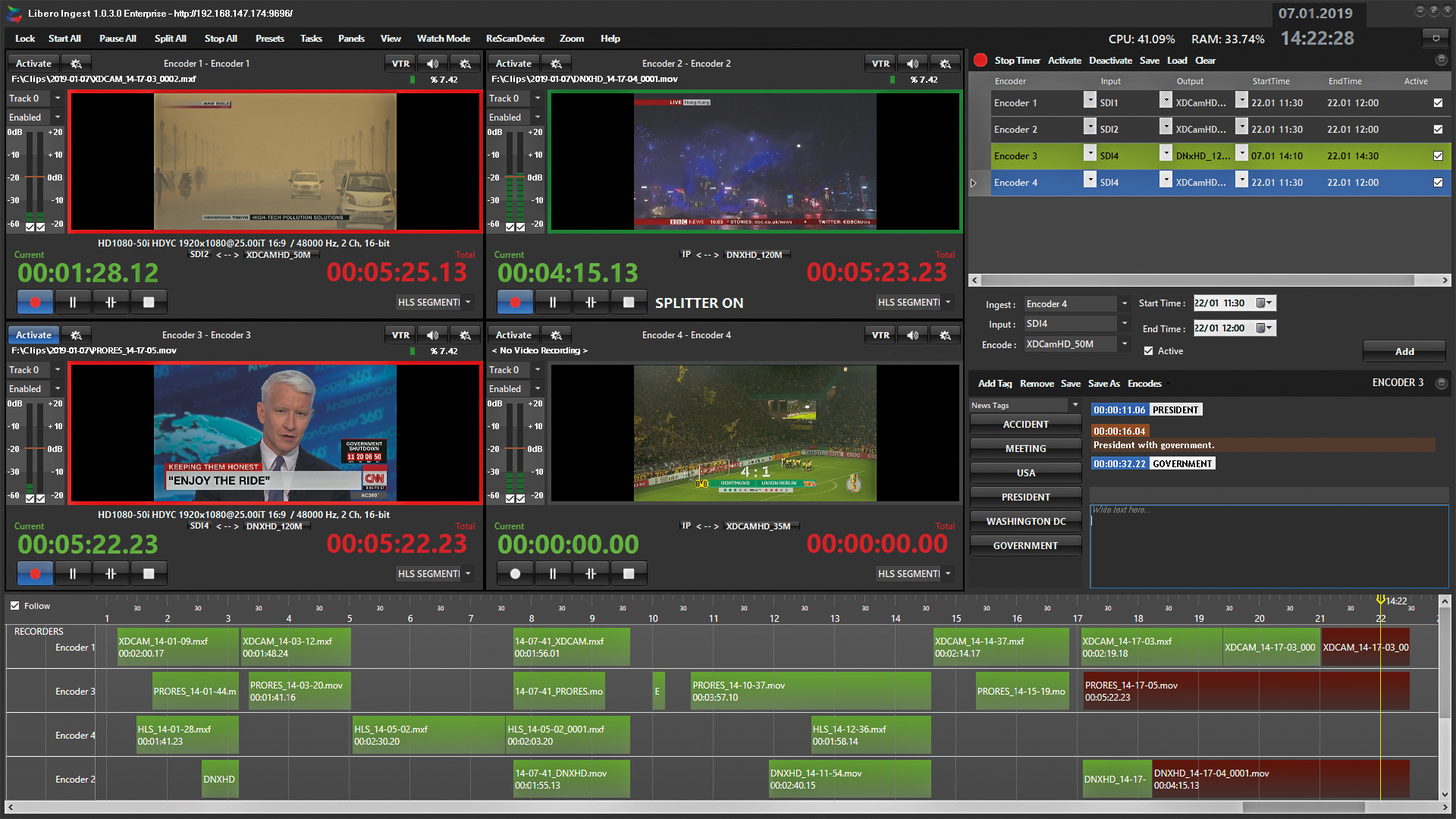
Task: Click in the tag text input box
Action: (1269, 547)
